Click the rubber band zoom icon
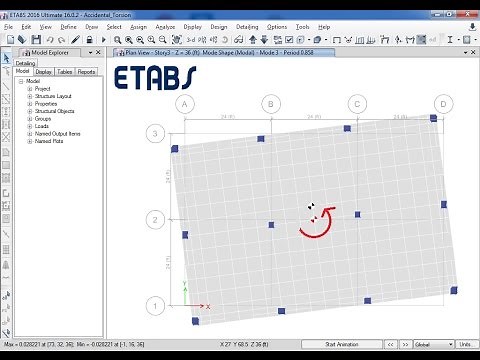This screenshot has width=480, height=360. click(x=117, y=40)
